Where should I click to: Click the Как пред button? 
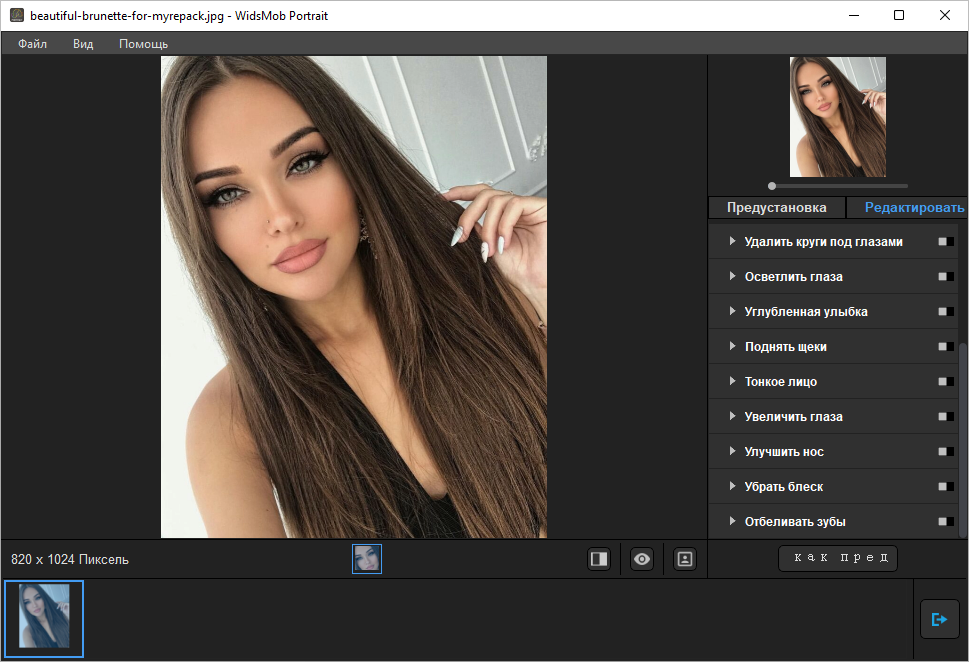(838, 558)
